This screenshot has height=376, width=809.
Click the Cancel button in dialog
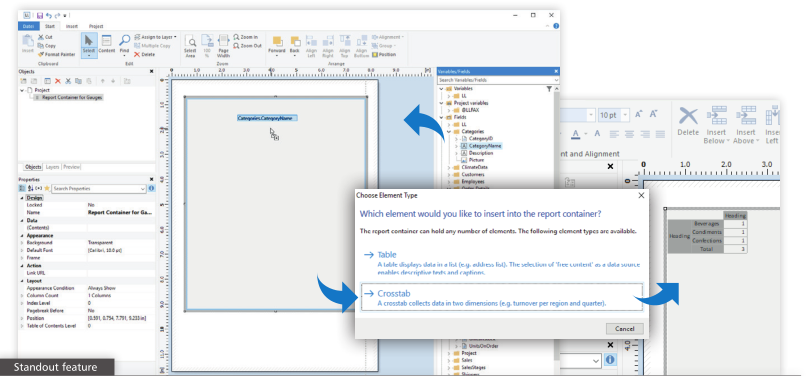(x=624, y=329)
